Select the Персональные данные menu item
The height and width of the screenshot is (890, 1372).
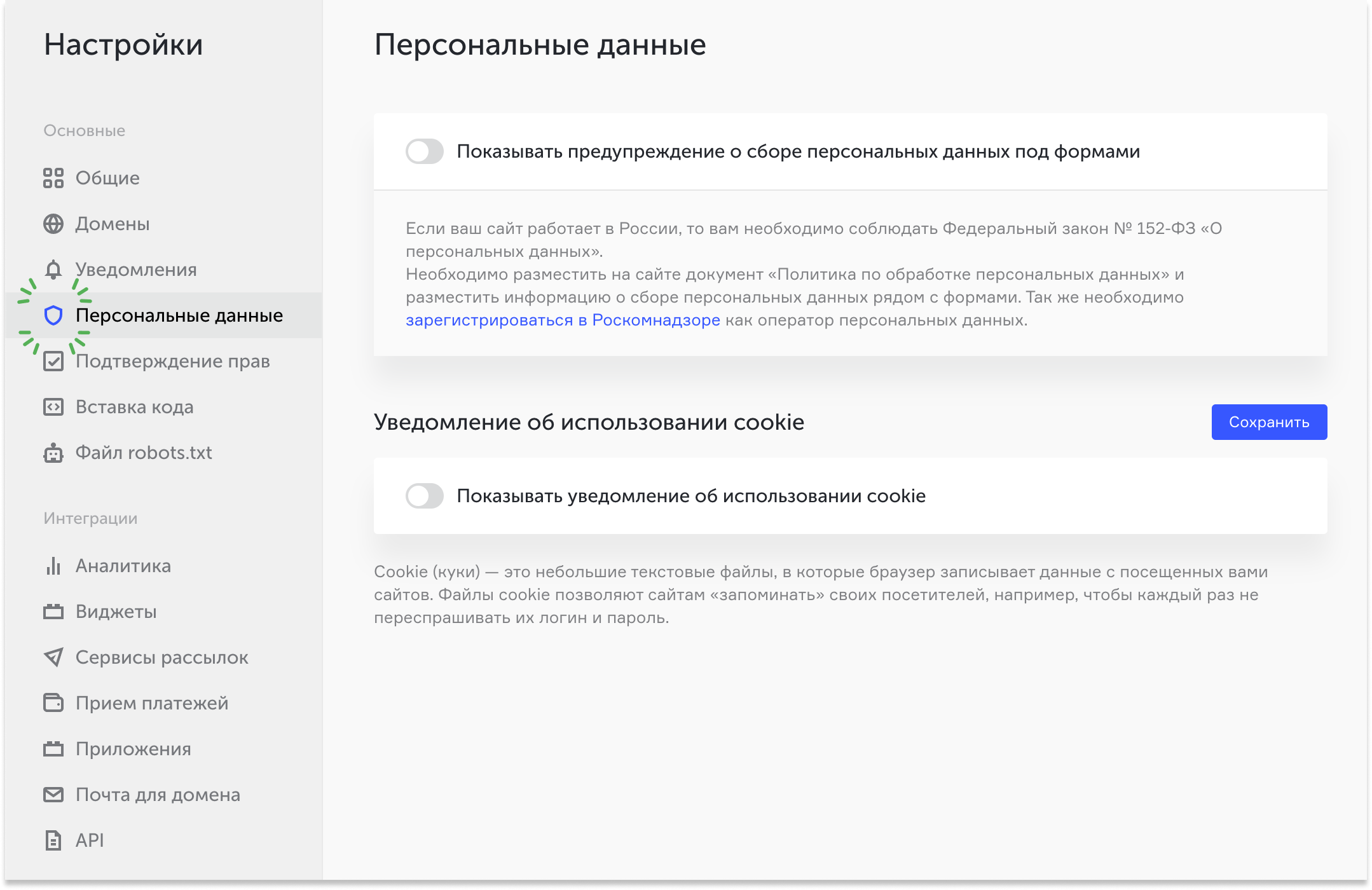tap(163, 315)
